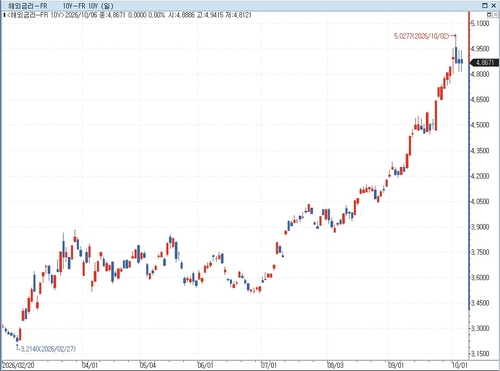The height and width of the screenshot is (371, 500).
Task: Click the 10/01 x-axis date label
Action: [460, 365]
